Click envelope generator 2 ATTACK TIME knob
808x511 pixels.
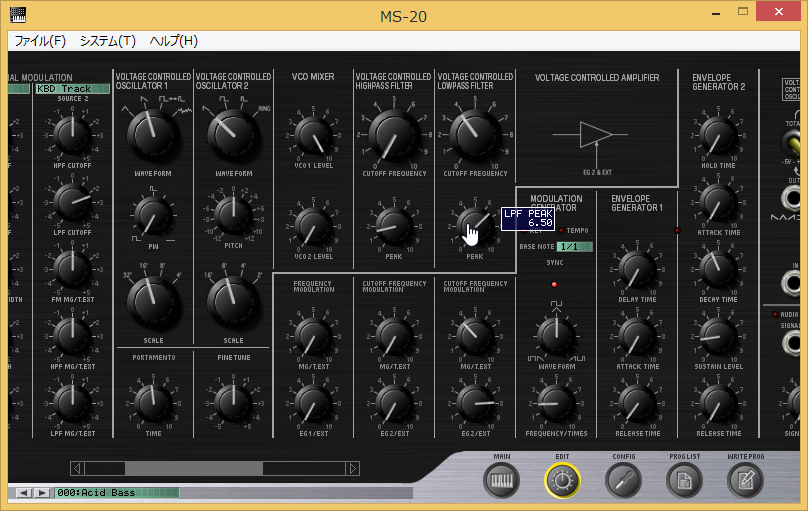tap(718, 202)
